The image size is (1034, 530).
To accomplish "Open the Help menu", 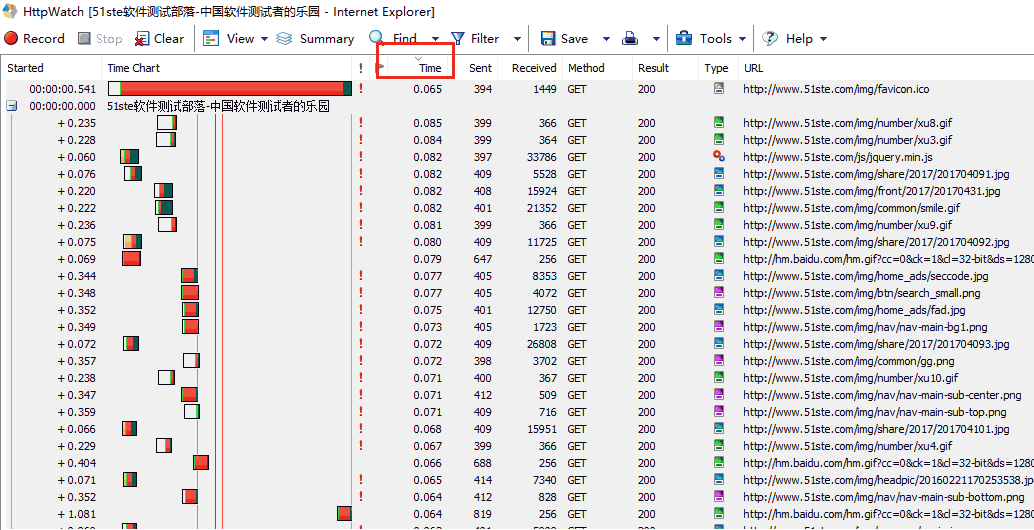I will coord(796,39).
